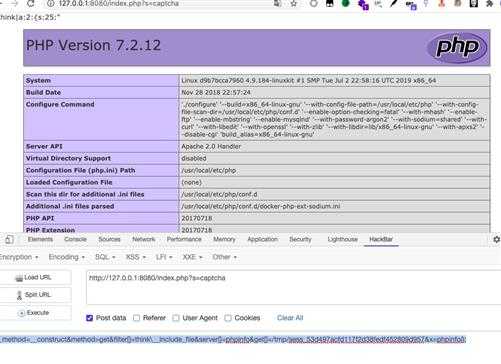This screenshot has width=501, height=364.
Task: Click the 'PHP Version 7.2.12' heading
Action: coord(93,45)
